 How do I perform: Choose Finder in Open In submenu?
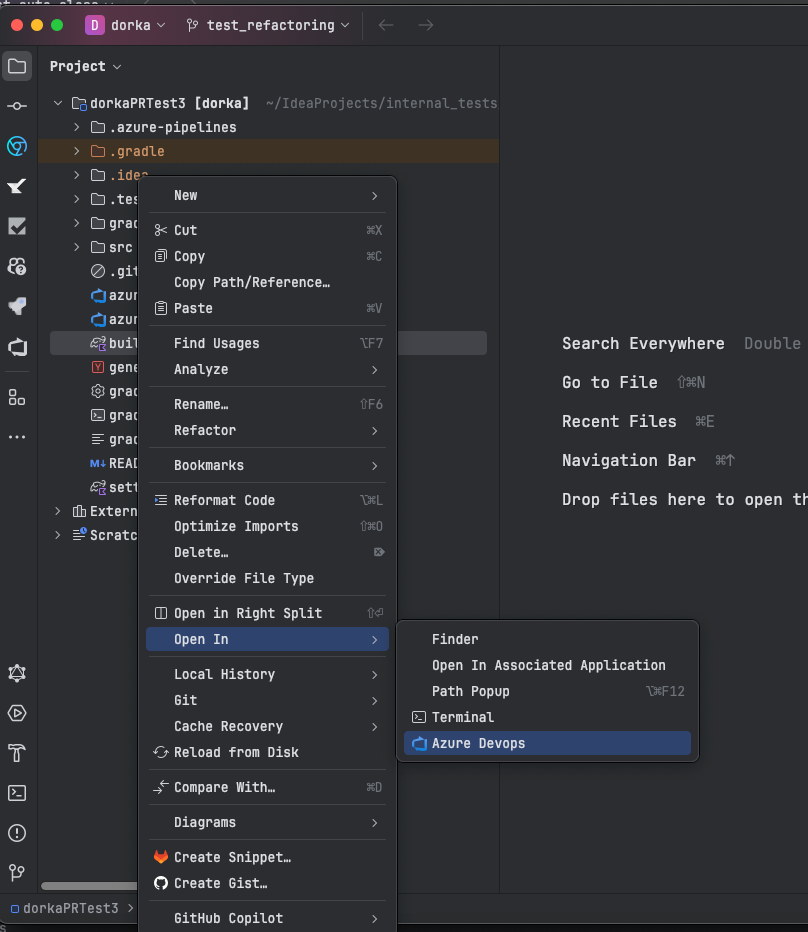tap(547, 640)
